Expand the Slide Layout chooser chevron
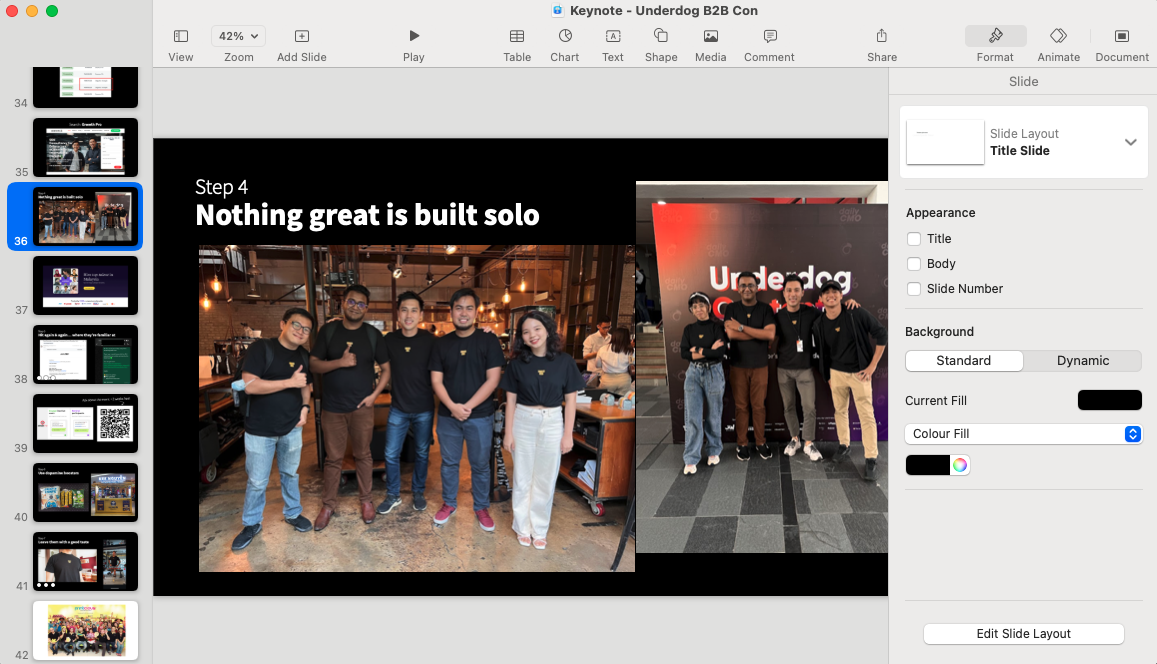Screen dimensions: 1157x664 1130,142
